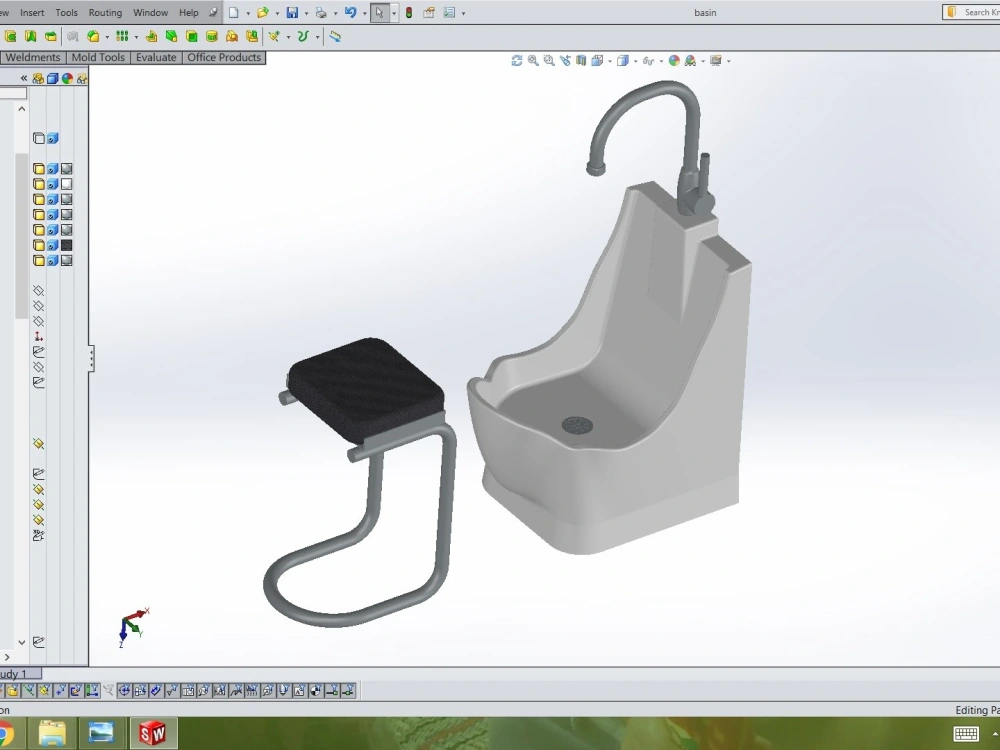Toggle display mode of second body row
The image size is (1000, 750).
point(52,184)
